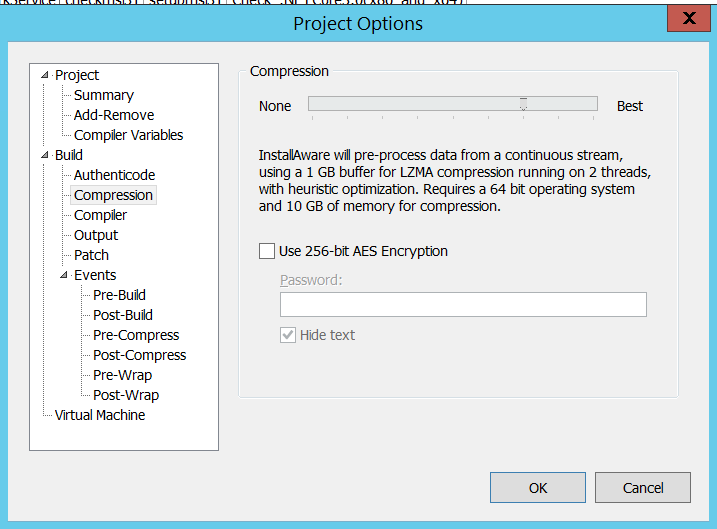Open Compiler Variables in the tree

point(128,135)
